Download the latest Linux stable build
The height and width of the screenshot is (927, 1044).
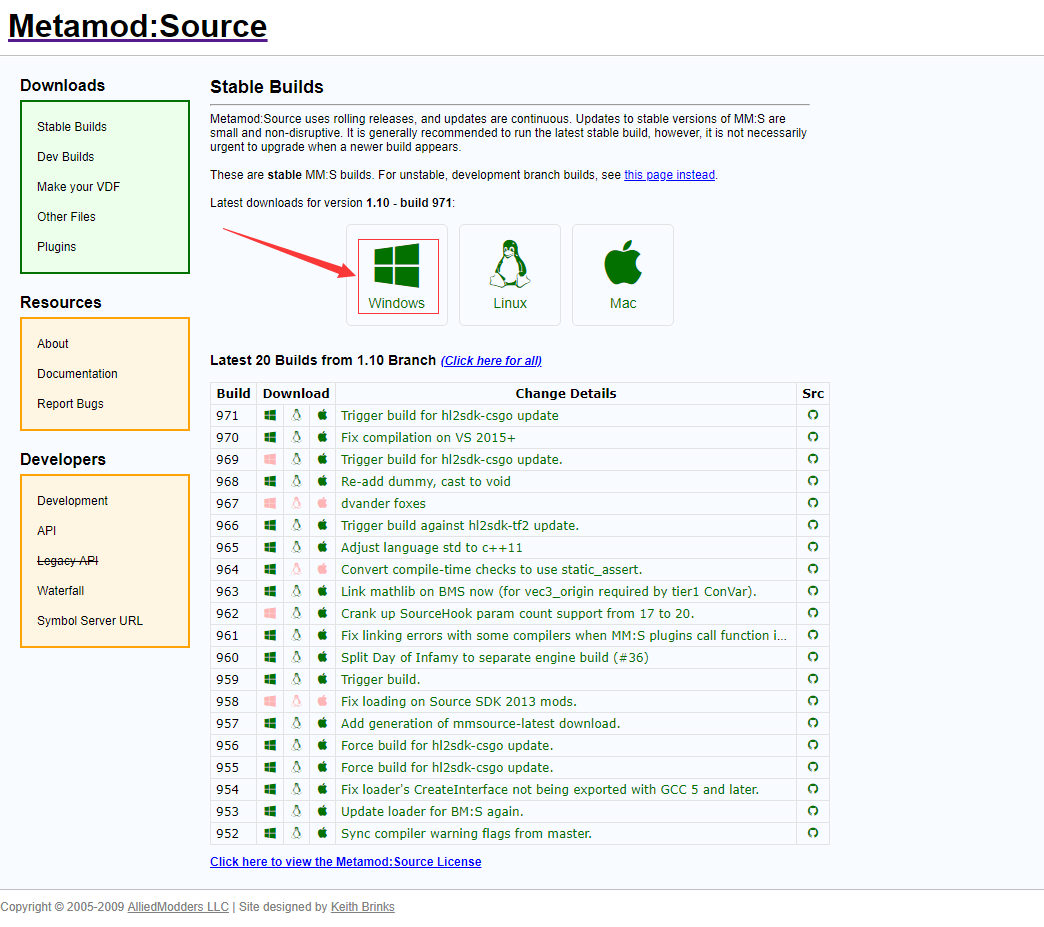(x=509, y=275)
